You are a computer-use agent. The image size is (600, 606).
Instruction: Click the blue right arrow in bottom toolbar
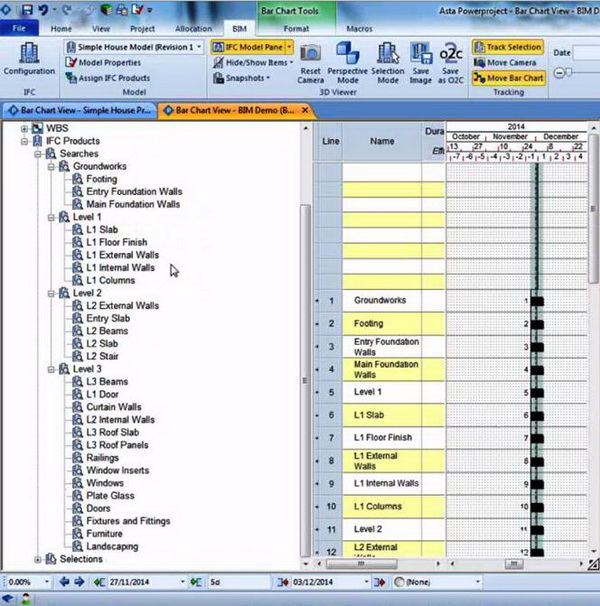79,582
